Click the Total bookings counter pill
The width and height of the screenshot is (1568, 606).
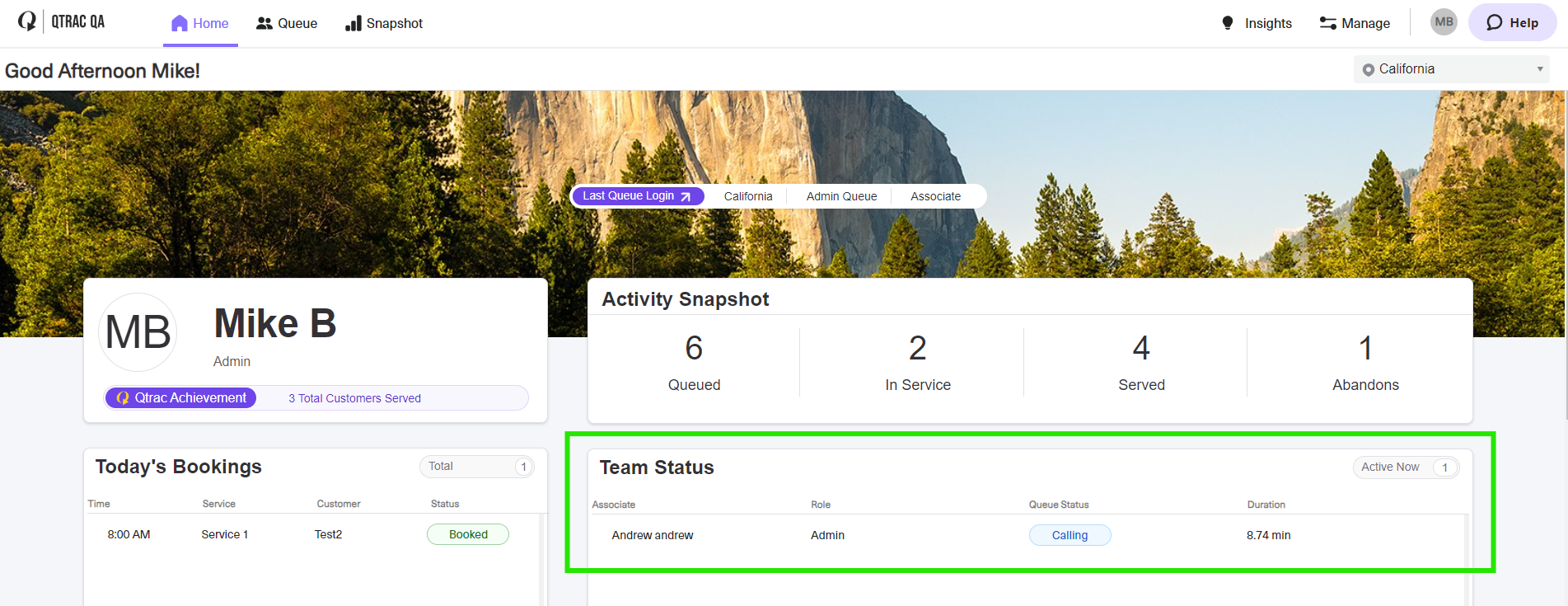[x=476, y=467]
